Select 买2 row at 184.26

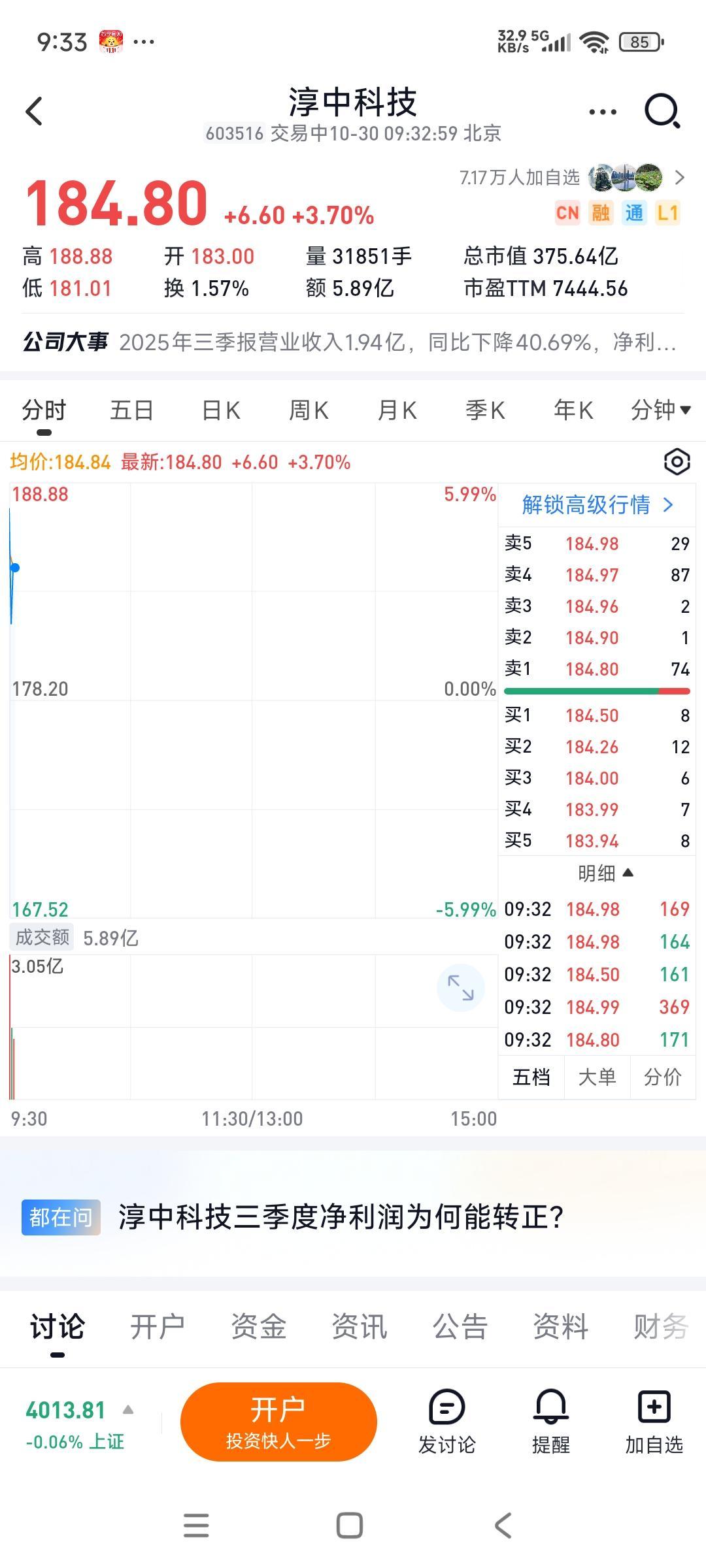tap(597, 747)
